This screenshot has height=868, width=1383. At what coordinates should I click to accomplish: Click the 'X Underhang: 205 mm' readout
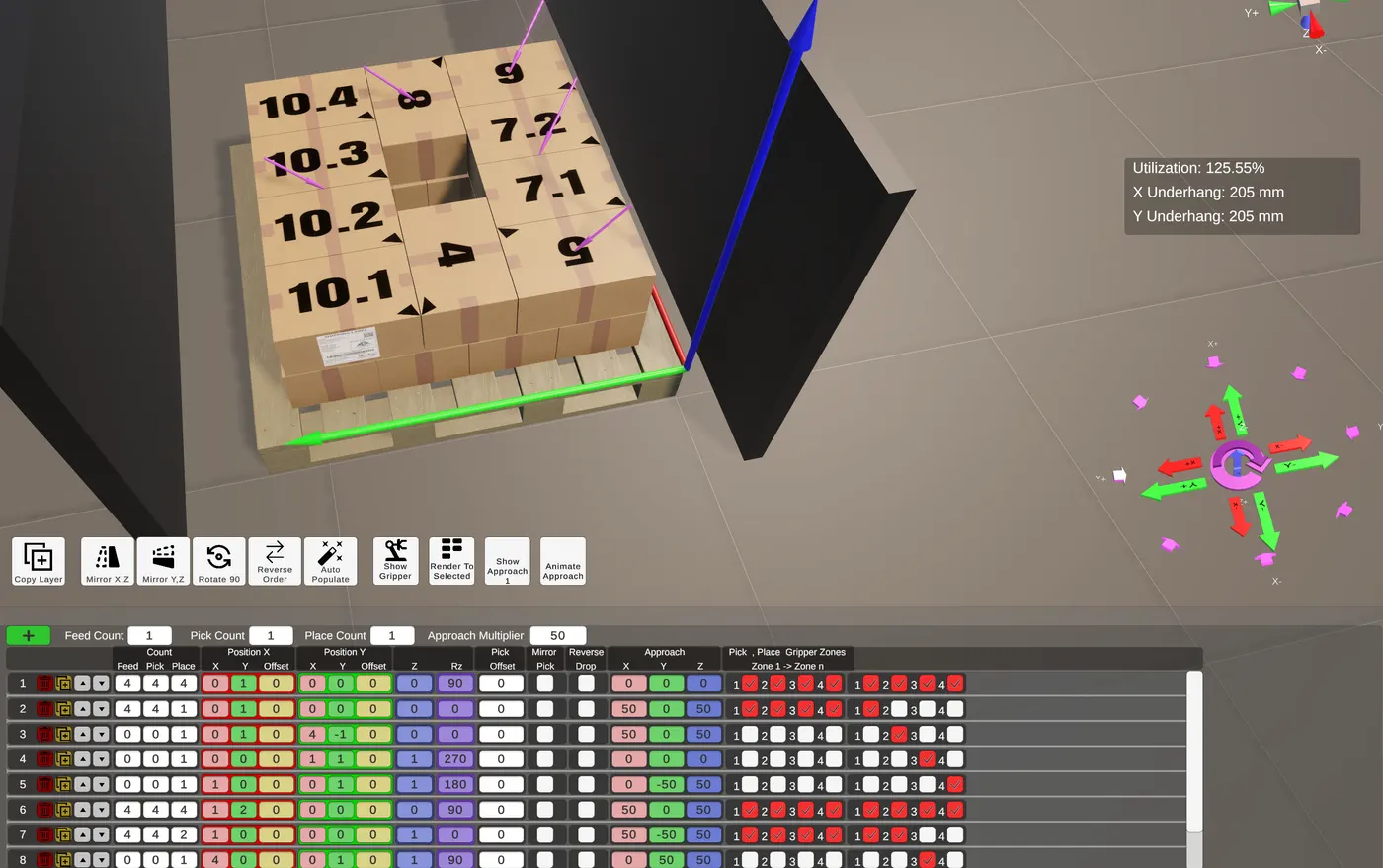[1208, 193]
